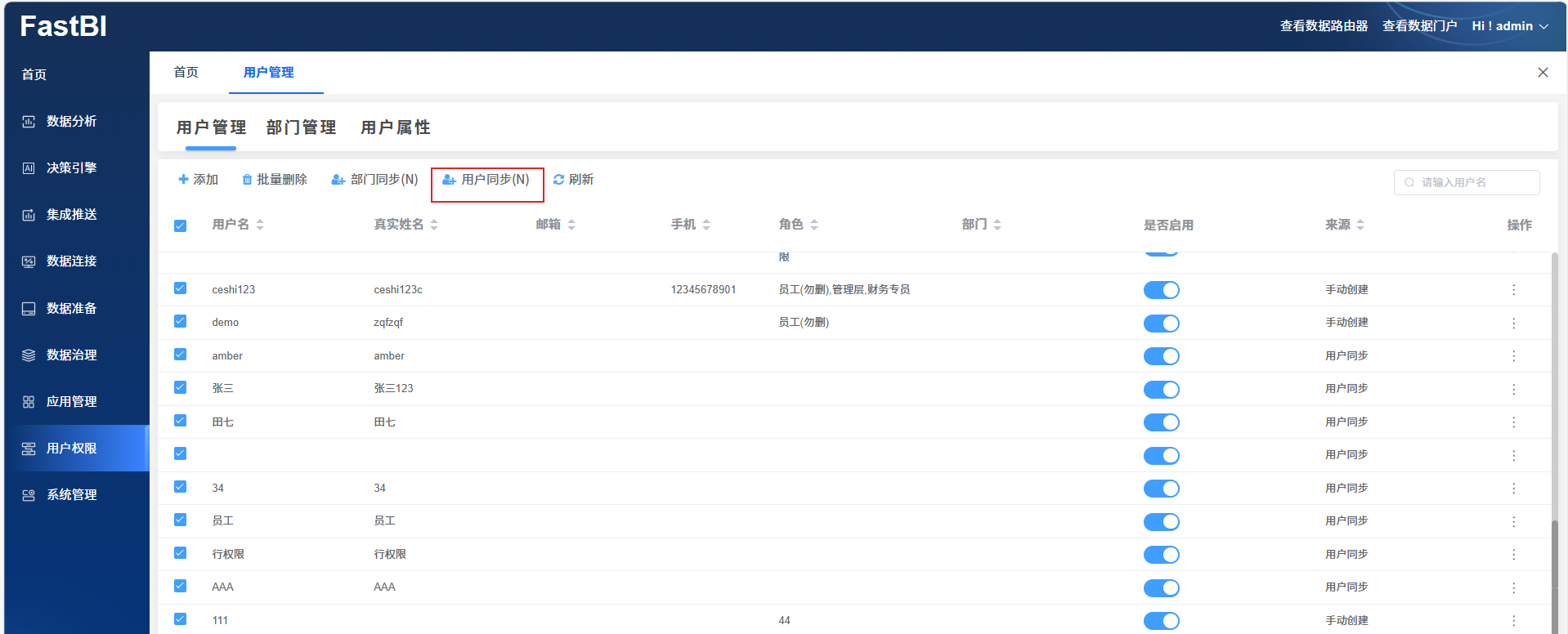Uncheck the checkbox for user amber
1568x634 pixels.
tap(181, 355)
